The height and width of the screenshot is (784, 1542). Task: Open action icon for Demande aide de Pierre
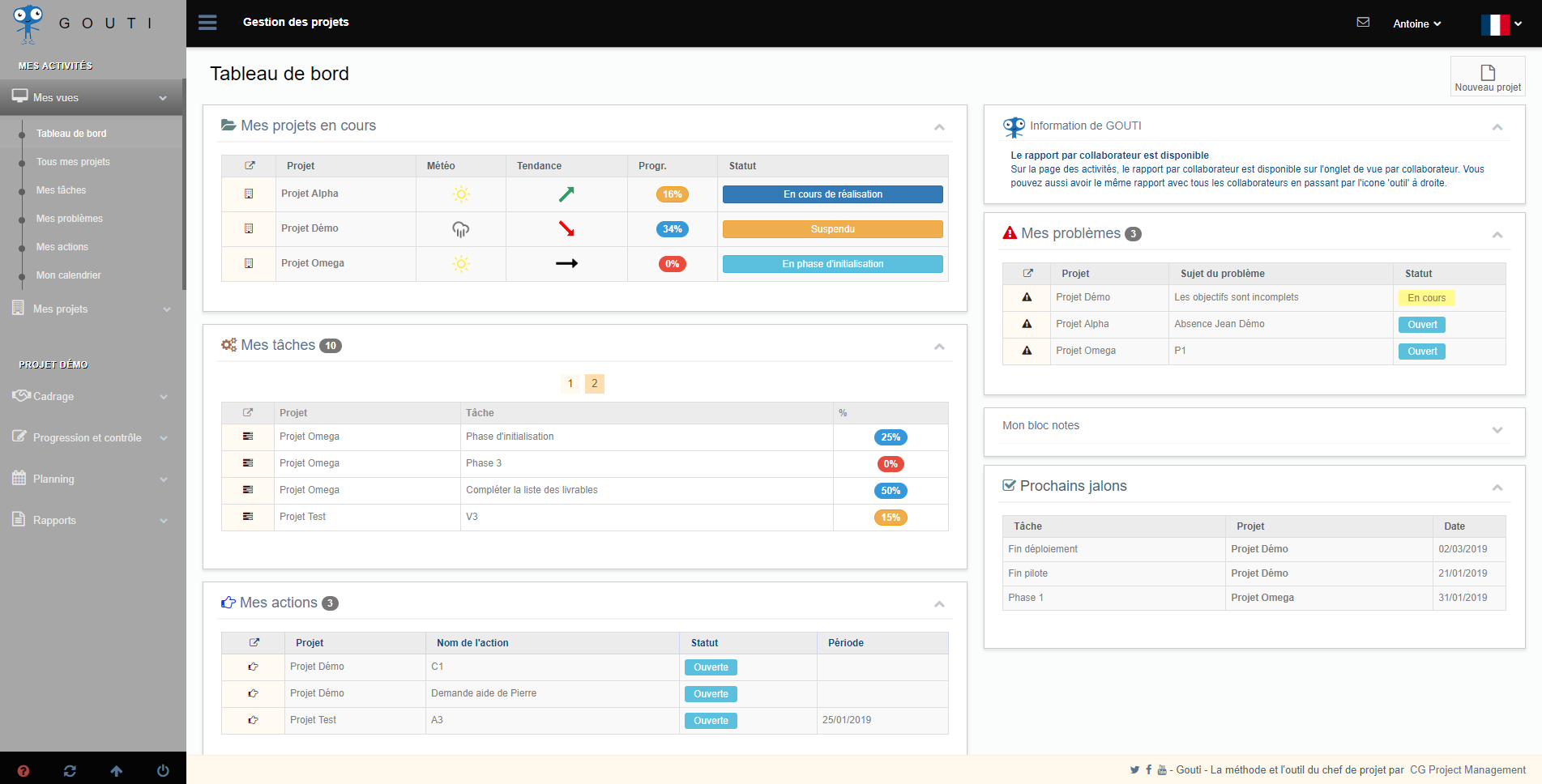pyautogui.click(x=253, y=693)
